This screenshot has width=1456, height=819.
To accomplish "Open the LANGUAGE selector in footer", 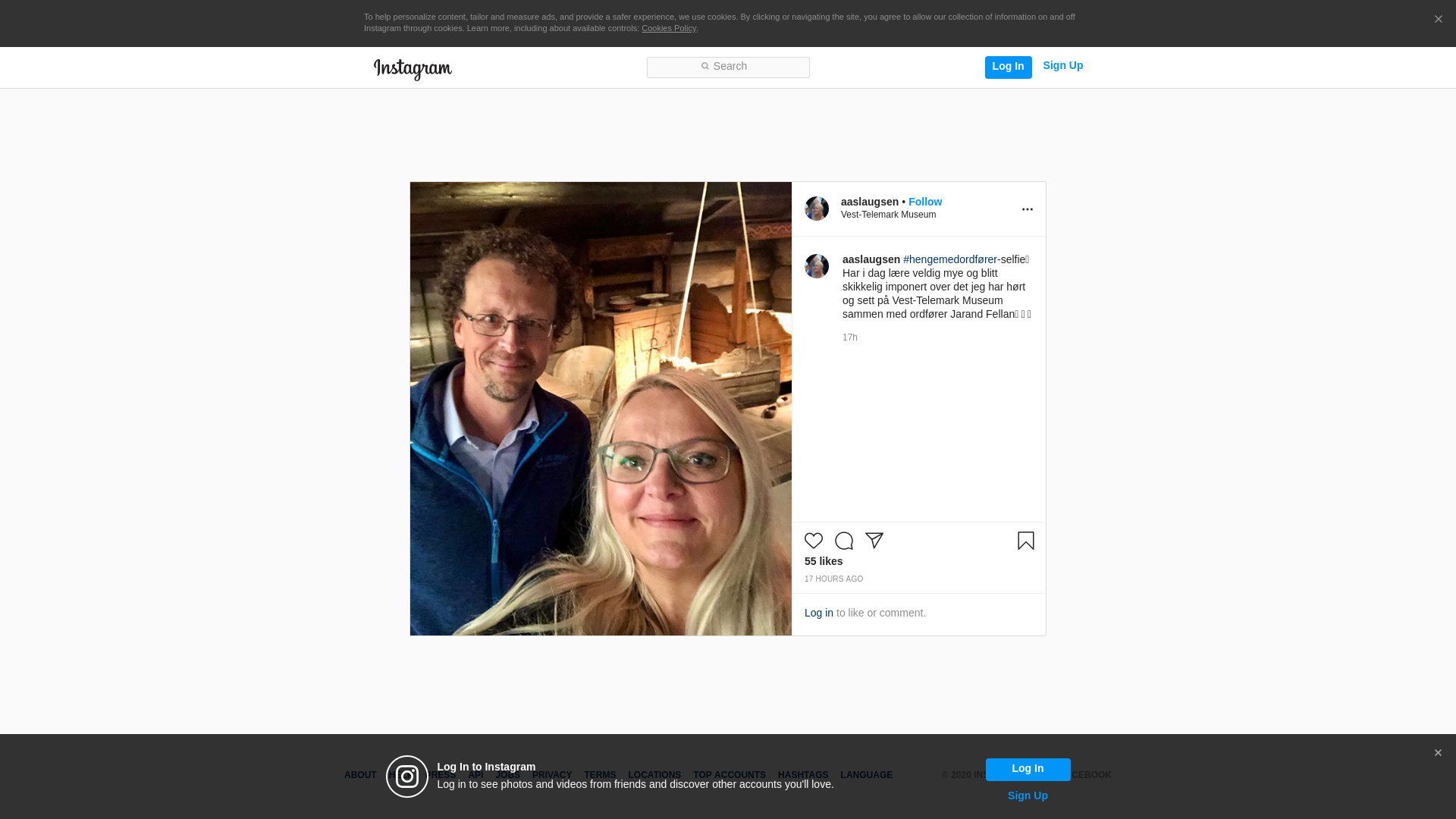I will [x=866, y=775].
